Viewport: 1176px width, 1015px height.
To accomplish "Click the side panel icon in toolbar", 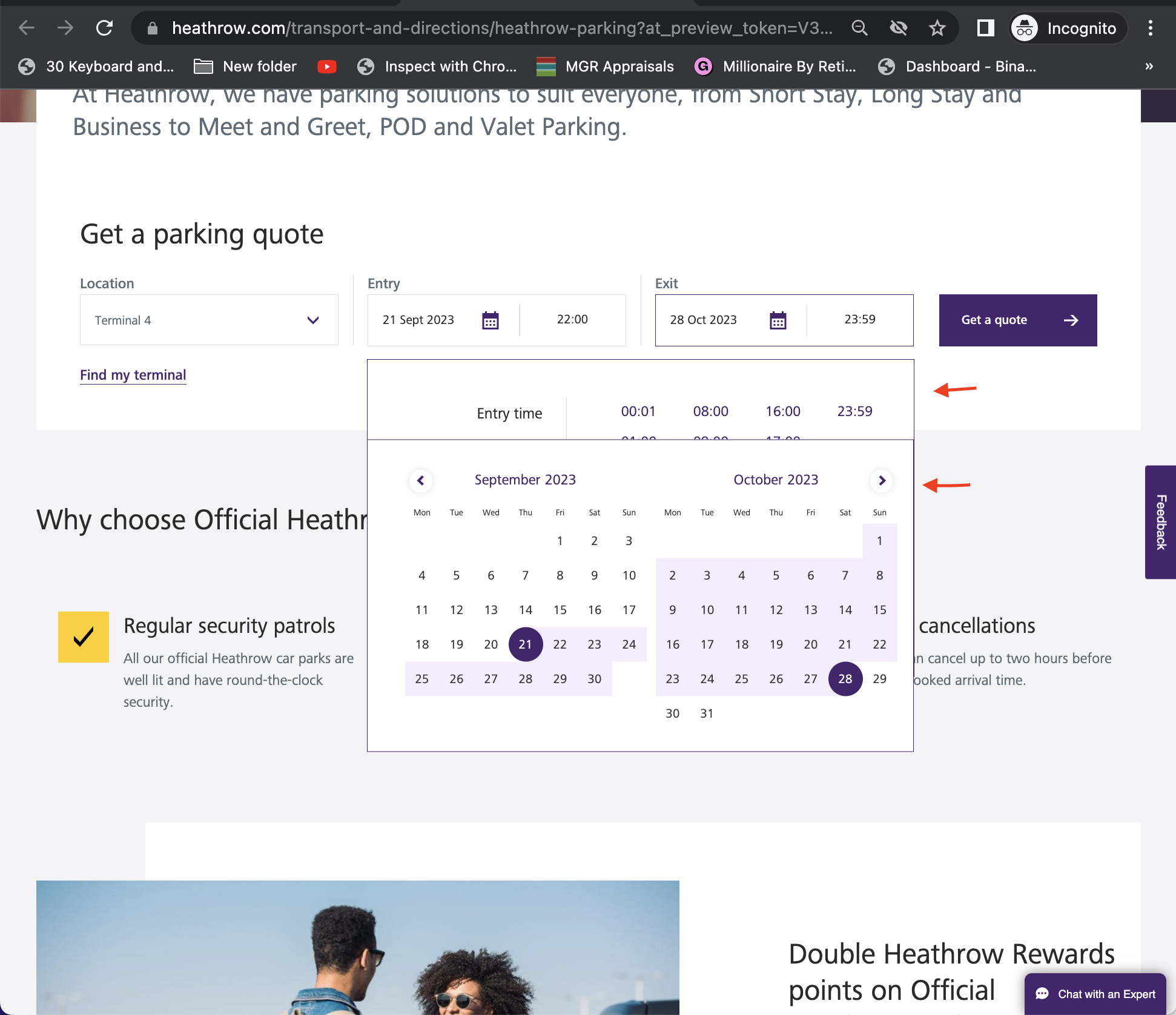I will (985, 28).
